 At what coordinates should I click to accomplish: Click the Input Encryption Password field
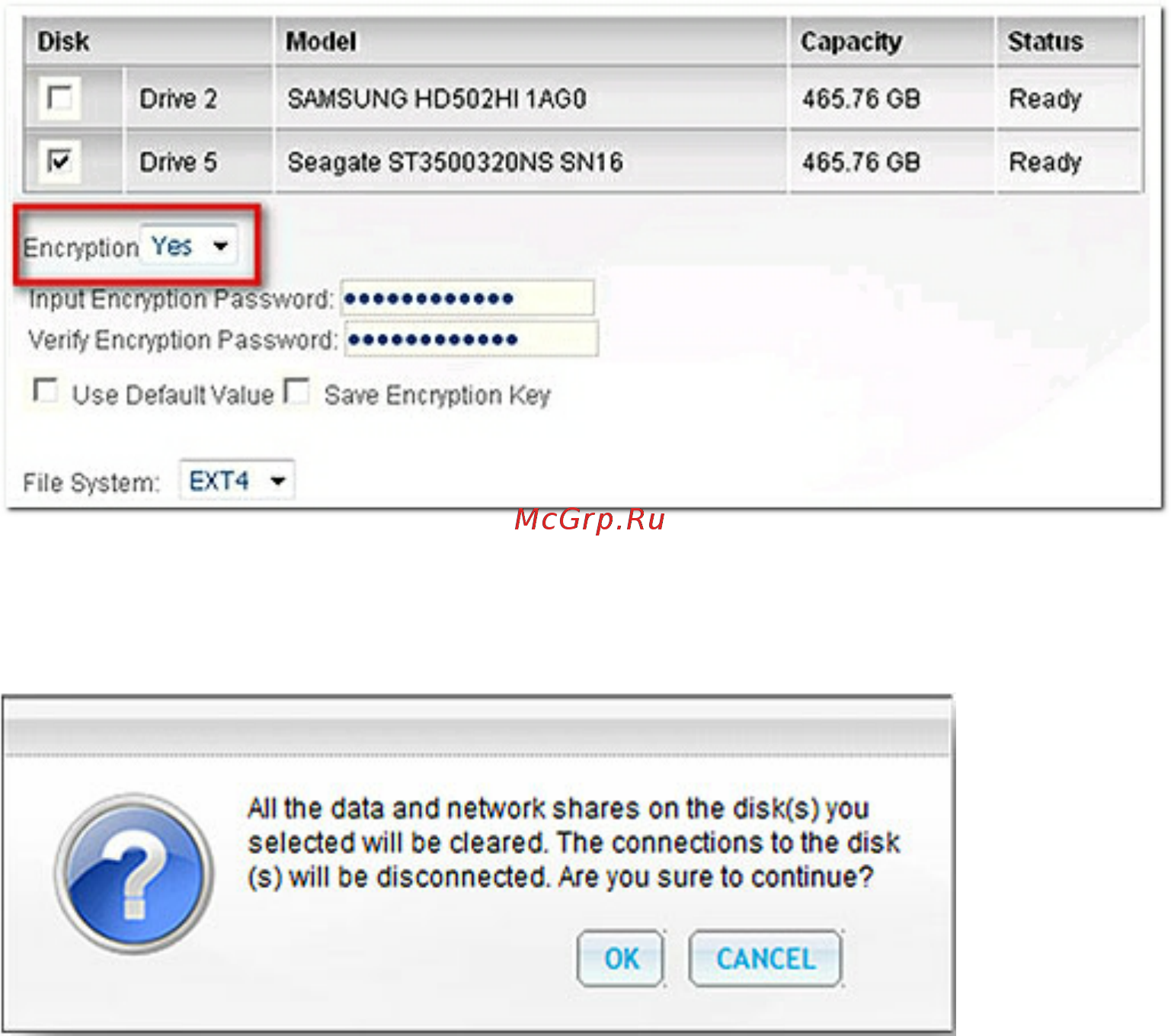tap(467, 298)
